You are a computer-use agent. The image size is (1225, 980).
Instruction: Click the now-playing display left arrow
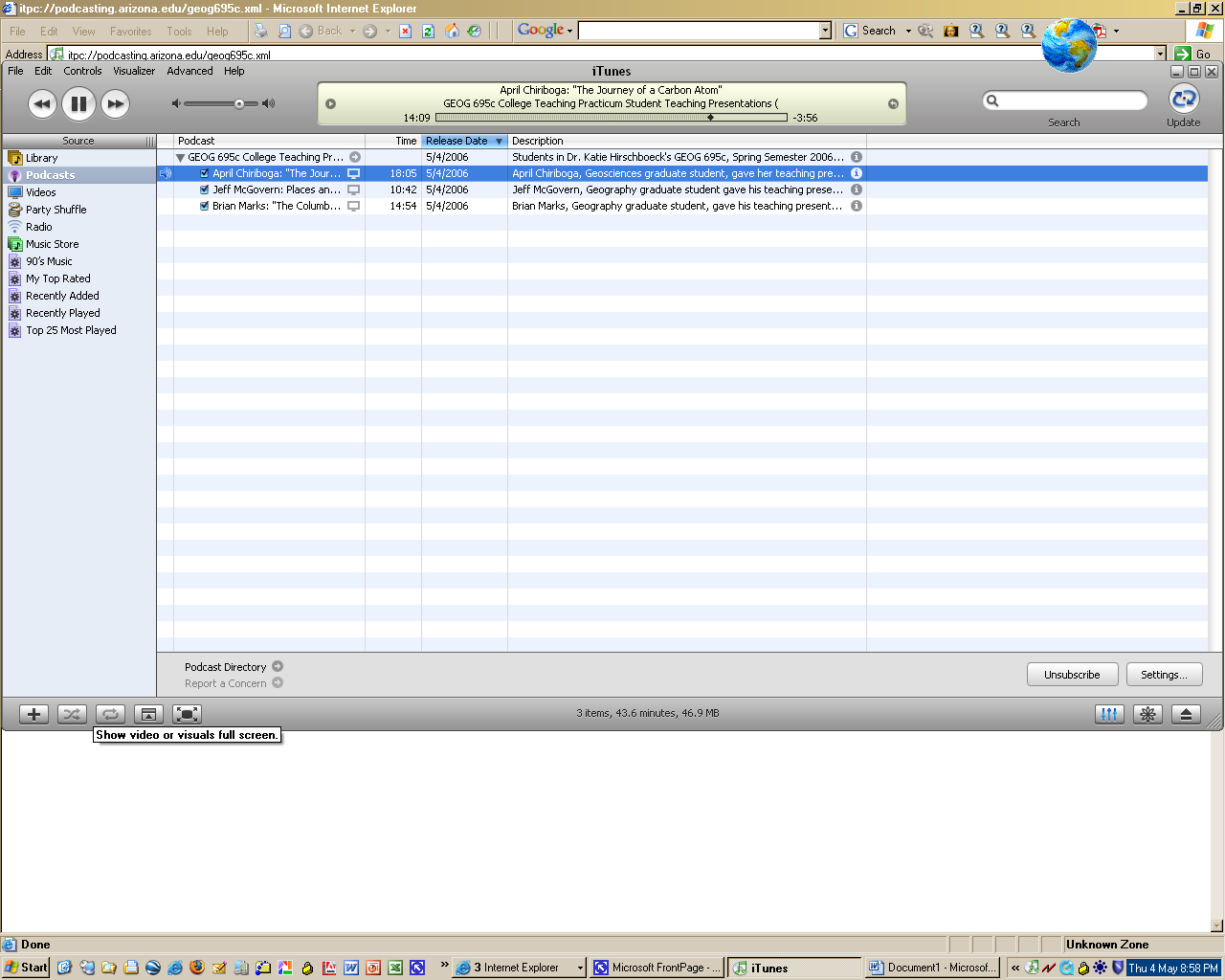331,103
